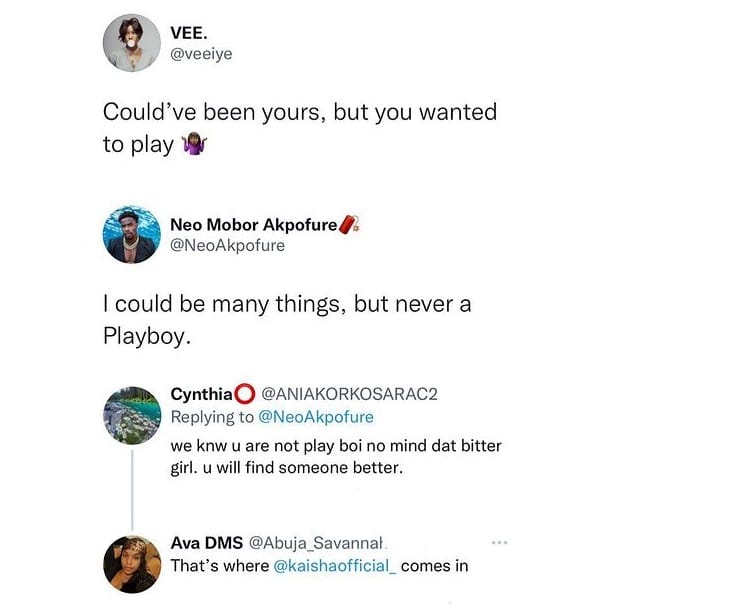Click the 'VEE.' display name
Image resolution: width=747 pixels, height=613 pixels.
click(x=188, y=33)
